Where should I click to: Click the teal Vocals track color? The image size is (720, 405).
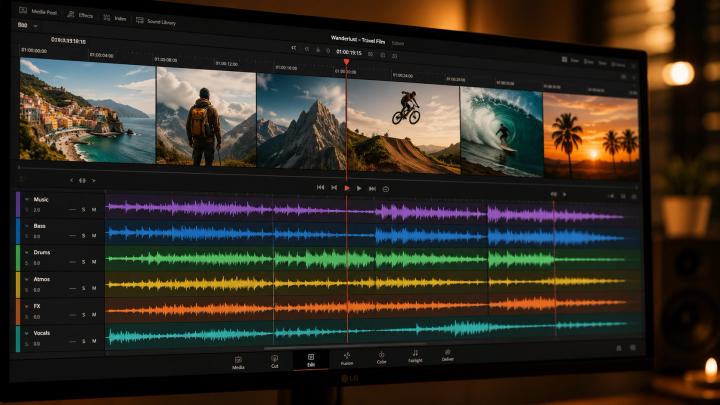click(x=18, y=339)
